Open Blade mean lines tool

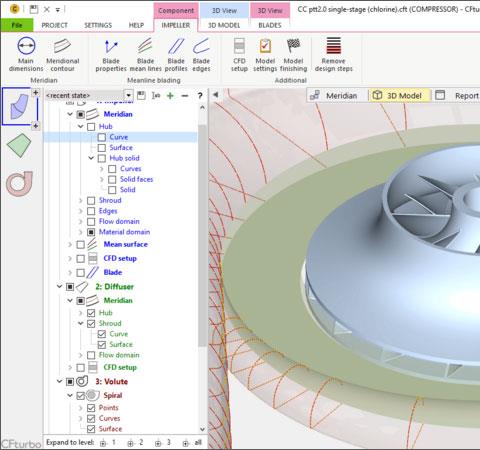click(x=145, y=54)
